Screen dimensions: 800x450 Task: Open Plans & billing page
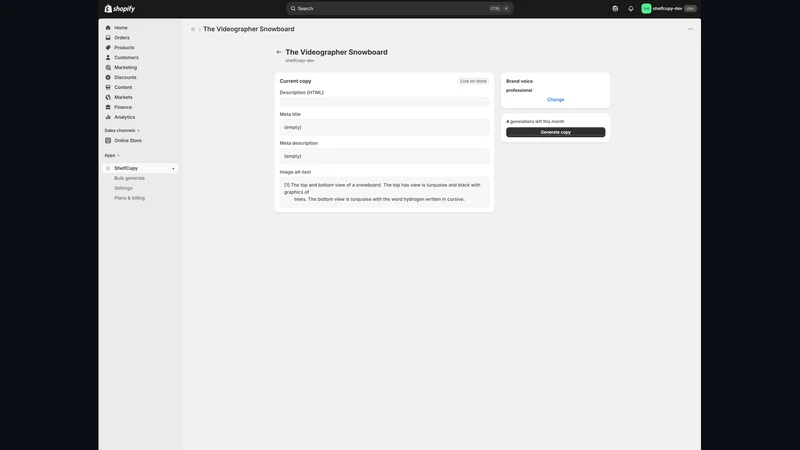coord(130,198)
